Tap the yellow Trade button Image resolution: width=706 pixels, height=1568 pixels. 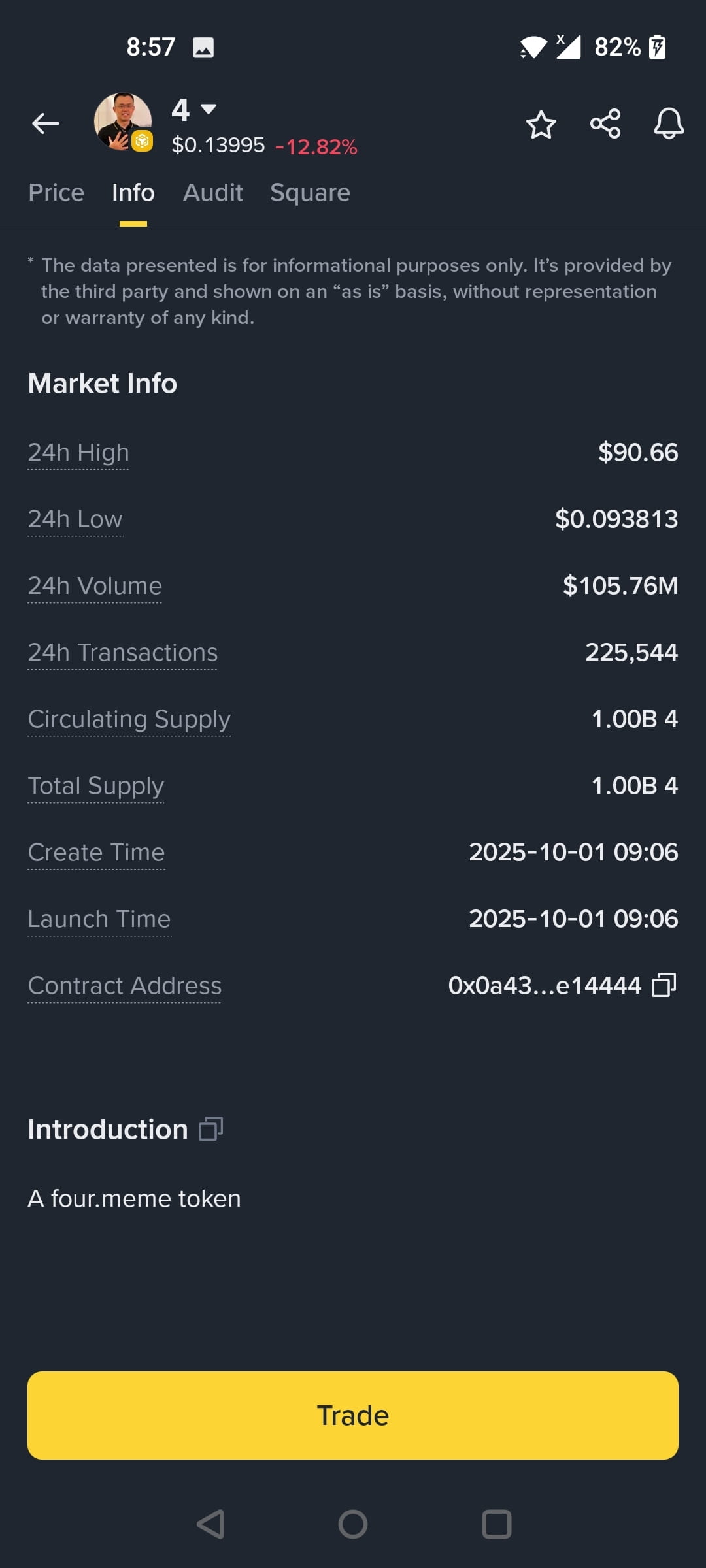(353, 1415)
